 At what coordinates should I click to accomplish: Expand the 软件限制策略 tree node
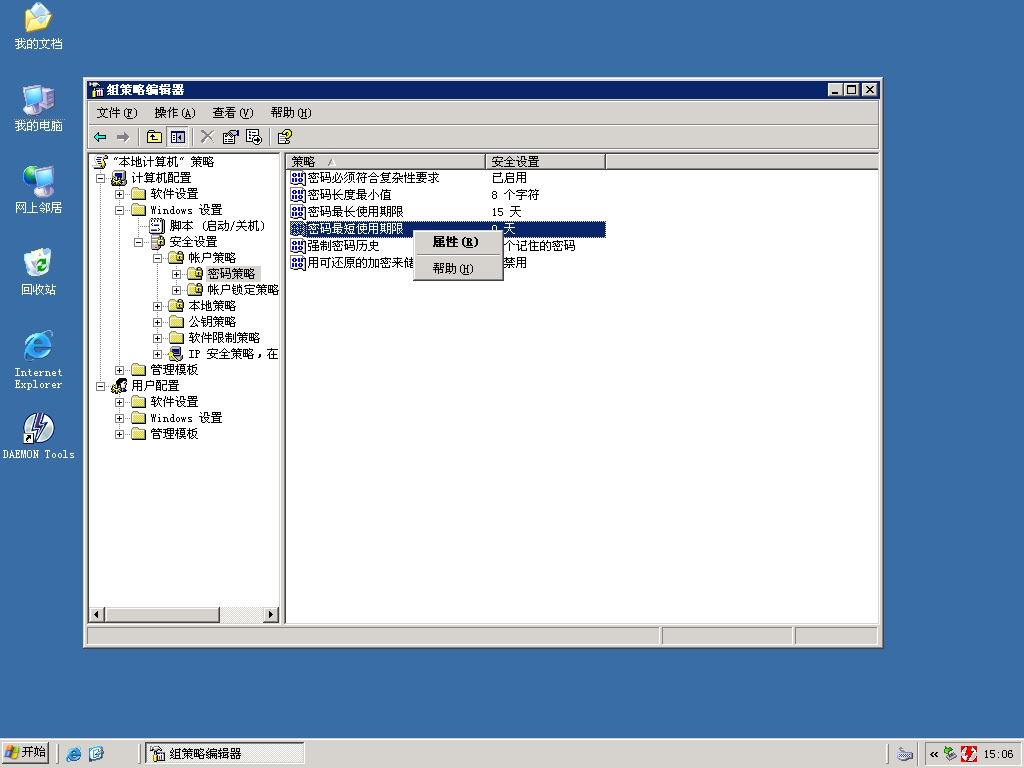pyautogui.click(x=157, y=338)
